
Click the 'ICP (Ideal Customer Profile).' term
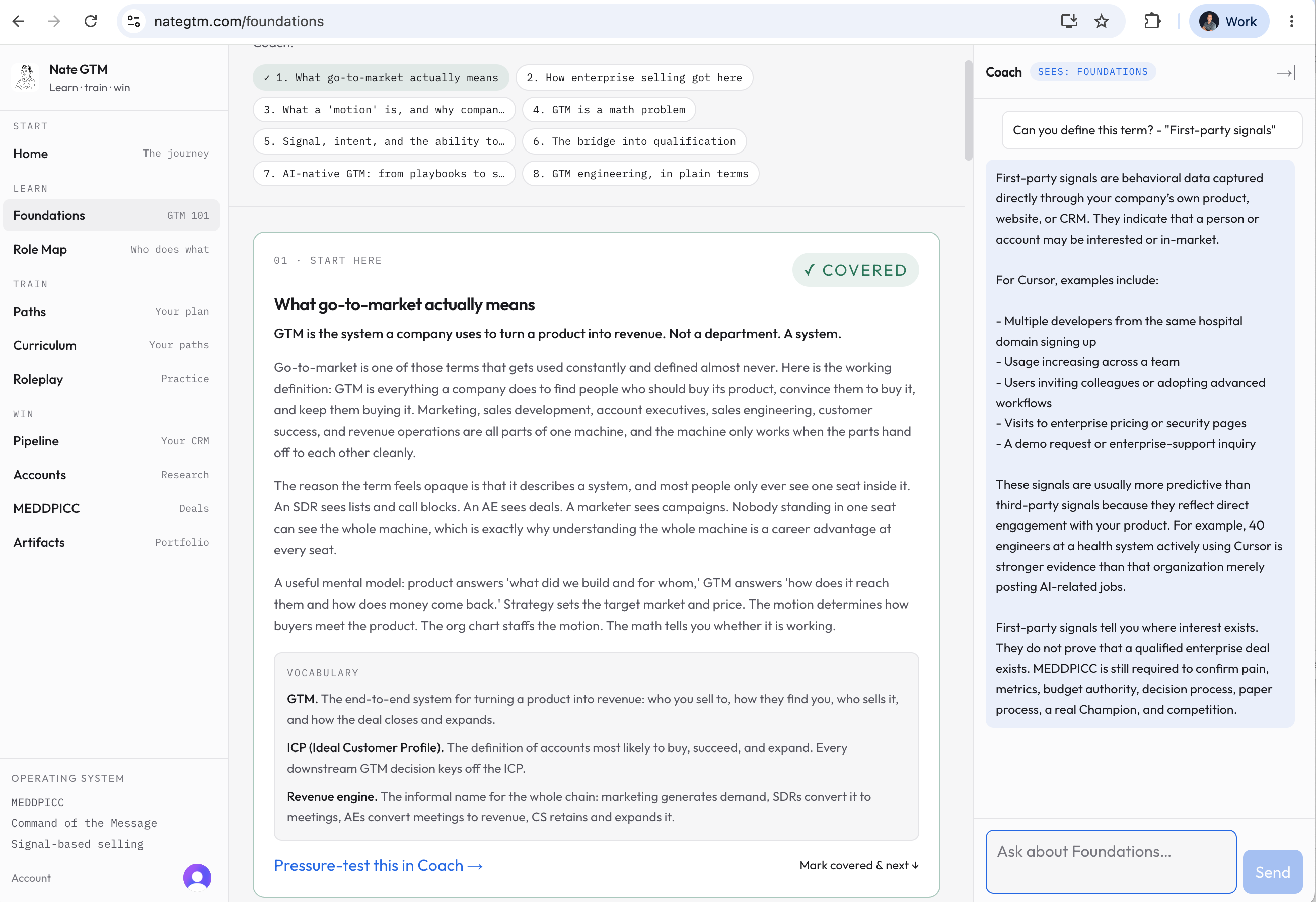click(364, 747)
